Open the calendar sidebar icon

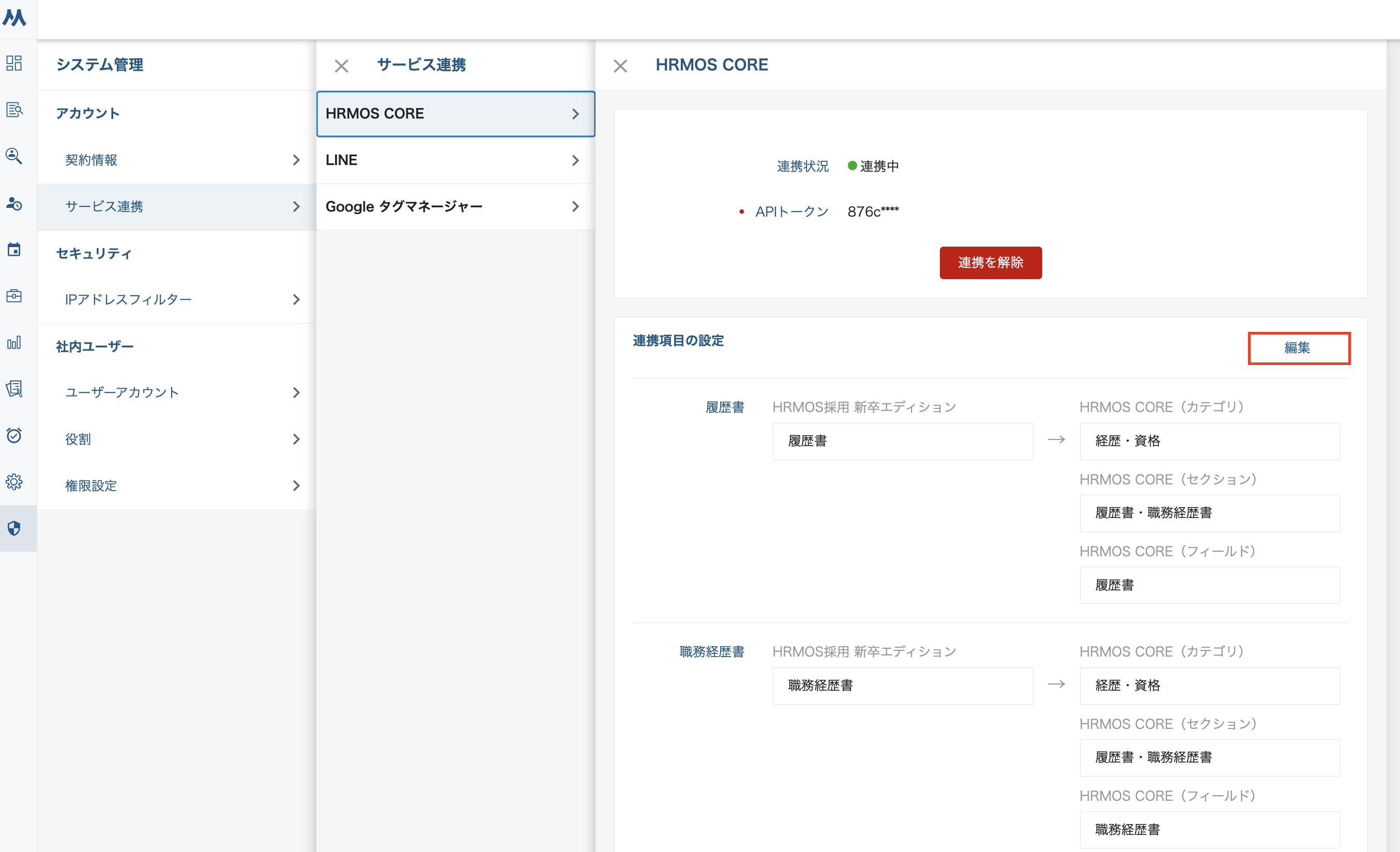[14, 249]
